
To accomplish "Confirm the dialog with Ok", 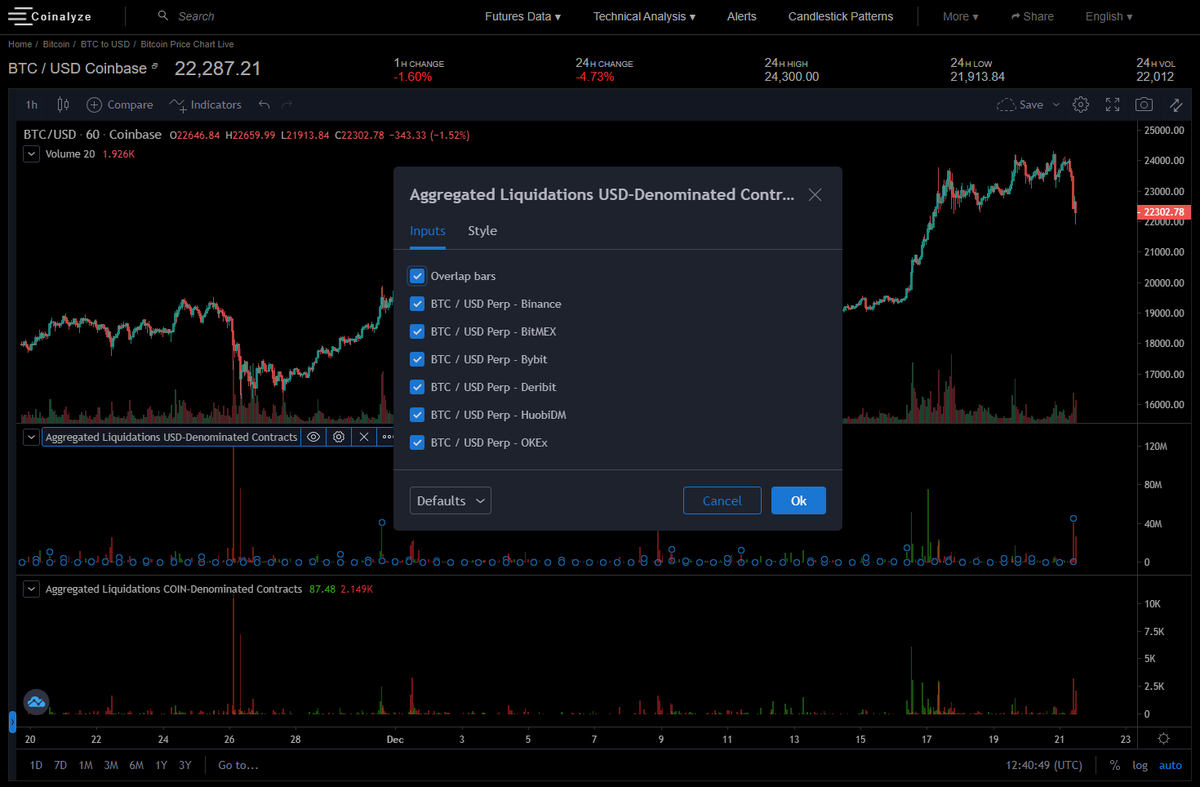I will pyautogui.click(x=798, y=501).
